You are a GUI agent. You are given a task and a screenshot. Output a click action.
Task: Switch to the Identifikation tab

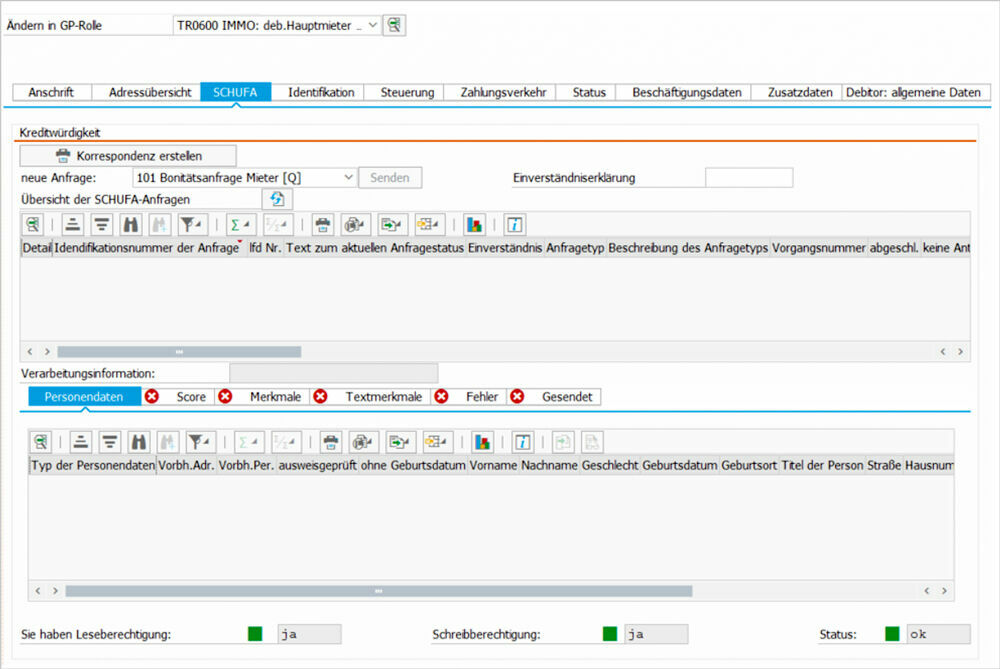coord(321,92)
